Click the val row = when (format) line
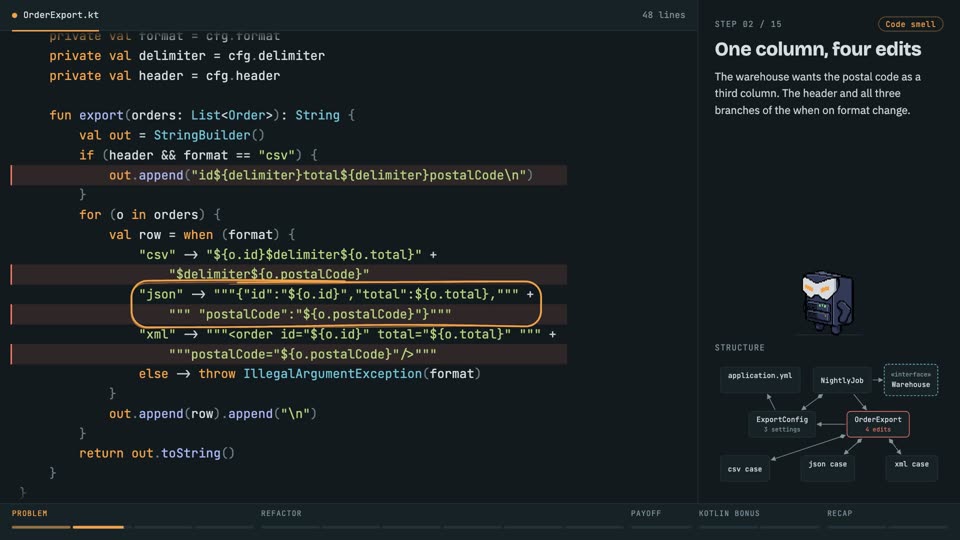 tap(201, 234)
